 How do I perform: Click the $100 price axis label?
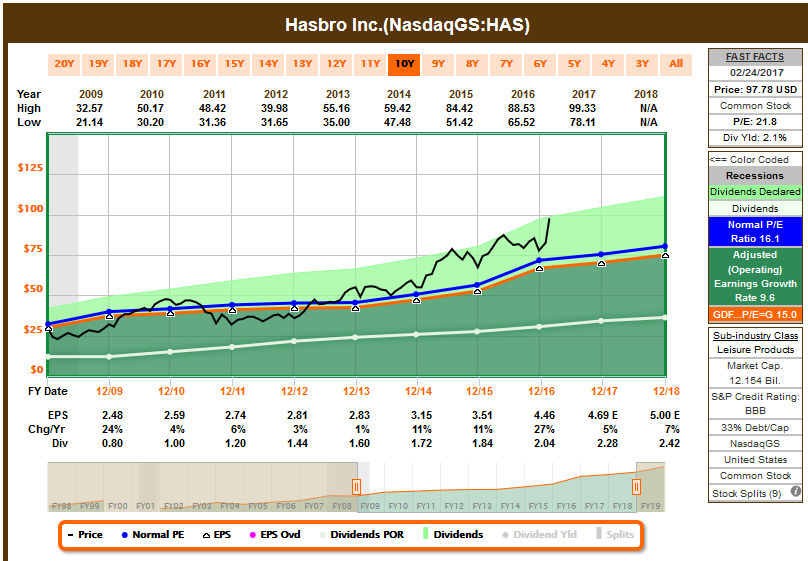point(30,209)
